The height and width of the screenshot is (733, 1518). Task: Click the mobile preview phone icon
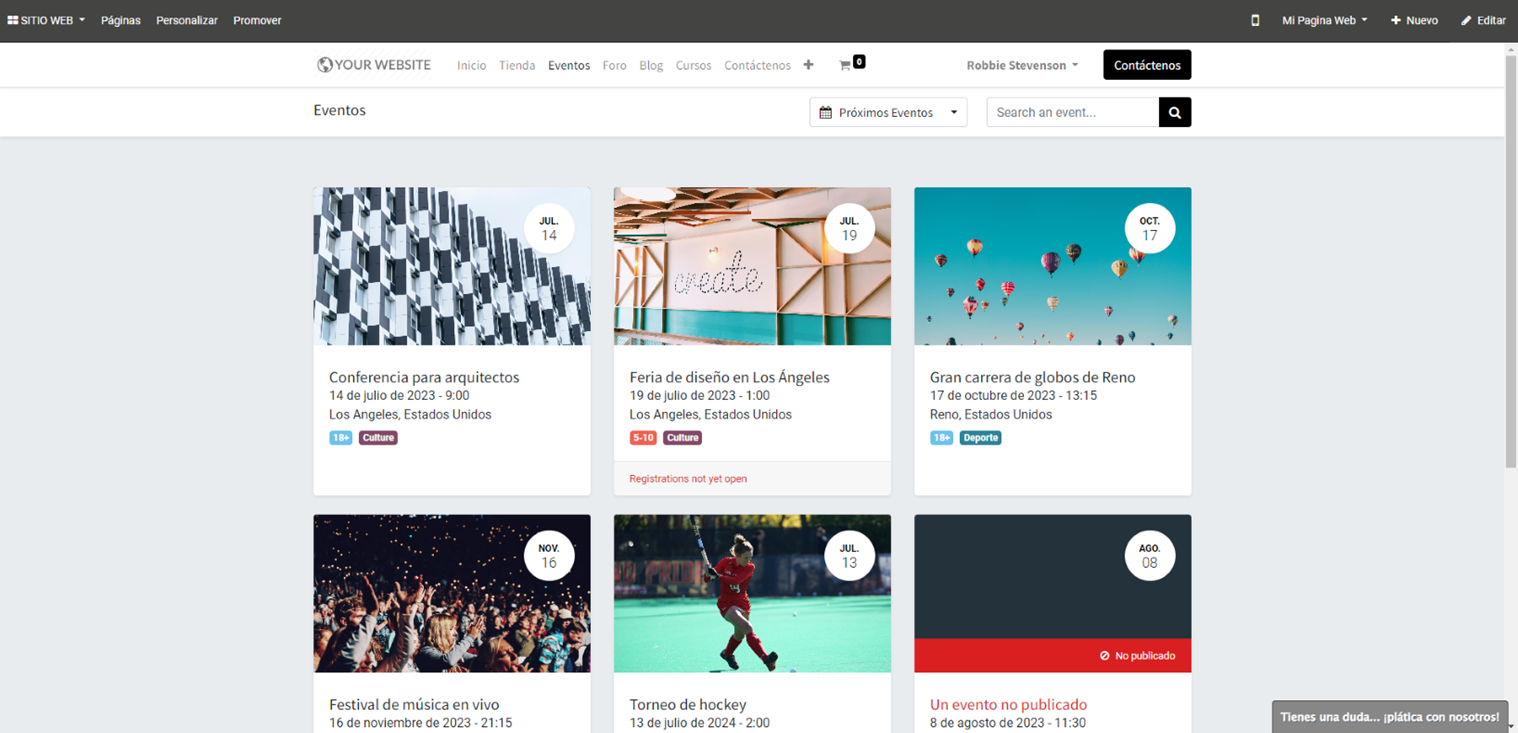(1255, 20)
